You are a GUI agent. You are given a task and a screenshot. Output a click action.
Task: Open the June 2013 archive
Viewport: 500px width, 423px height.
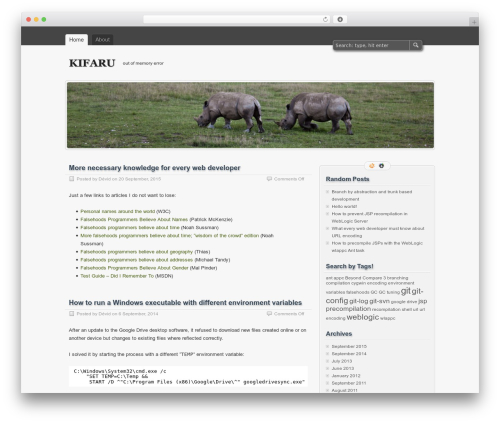343,368
